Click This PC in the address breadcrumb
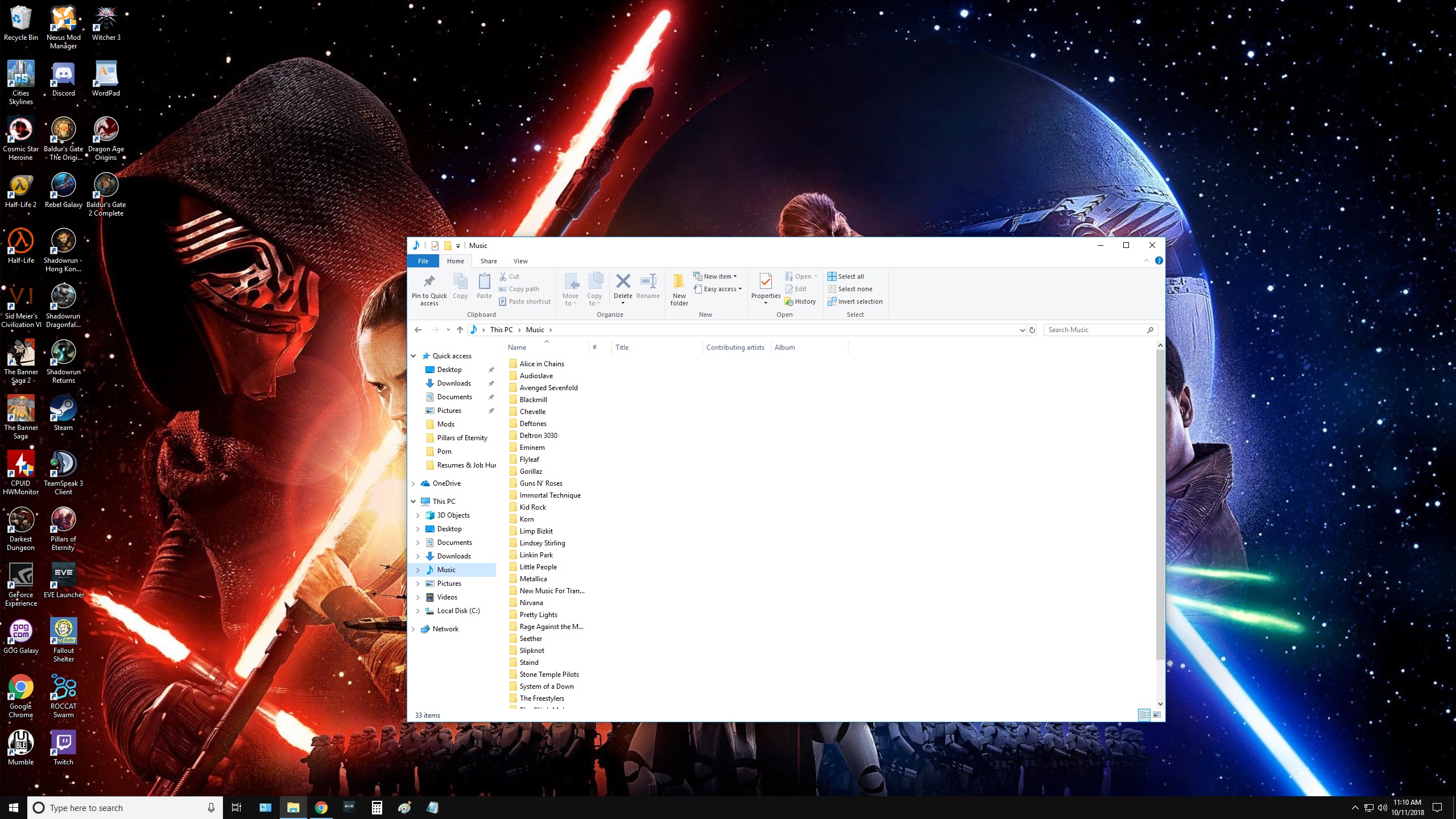The image size is (1456, 819). coord(501,330)
